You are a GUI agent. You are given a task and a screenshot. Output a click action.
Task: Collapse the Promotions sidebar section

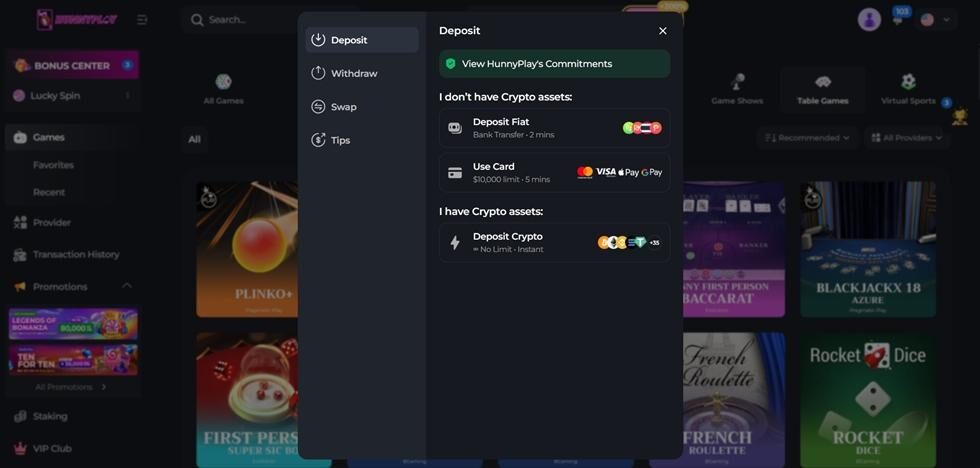point(127,286)
